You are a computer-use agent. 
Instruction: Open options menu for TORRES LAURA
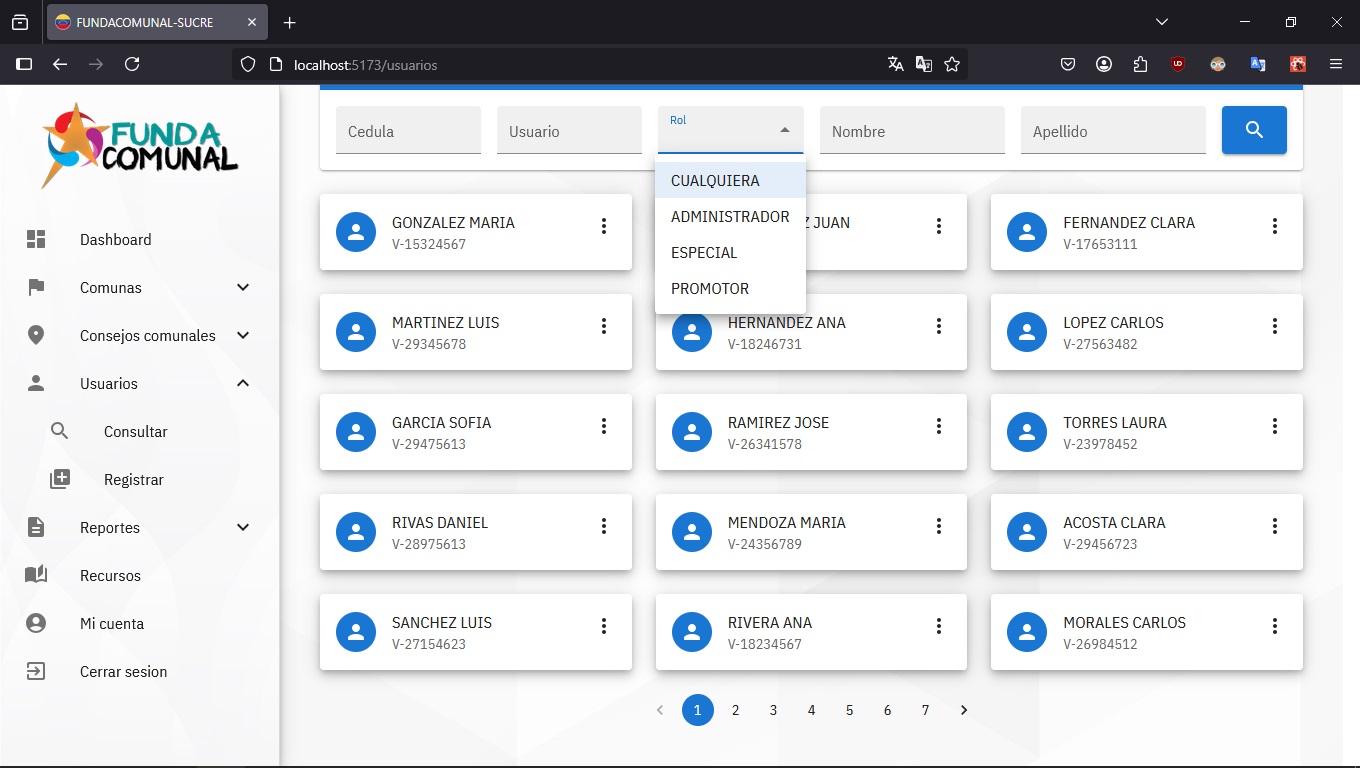[x=1275, y=426]
